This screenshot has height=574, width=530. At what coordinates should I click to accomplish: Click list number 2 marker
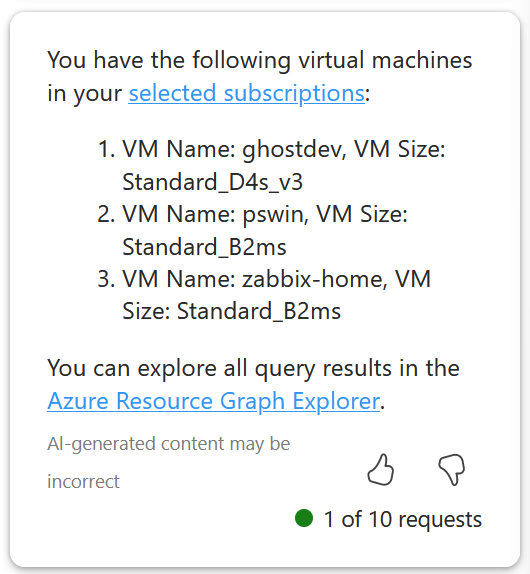(x=107, y=214)
